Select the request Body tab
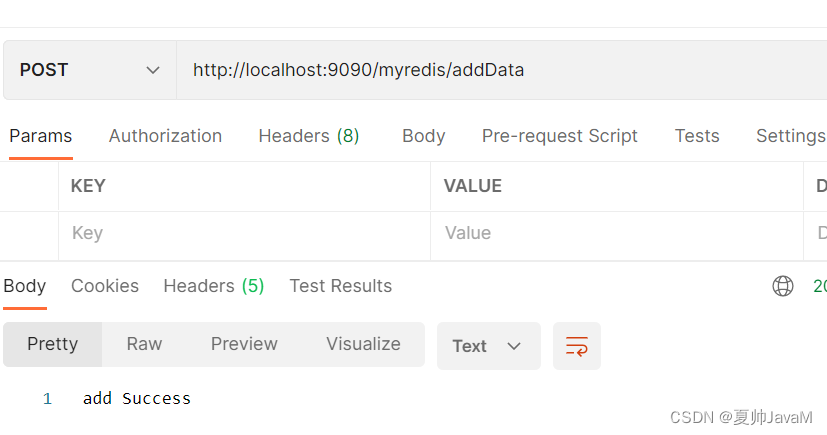 pos(424,136)
